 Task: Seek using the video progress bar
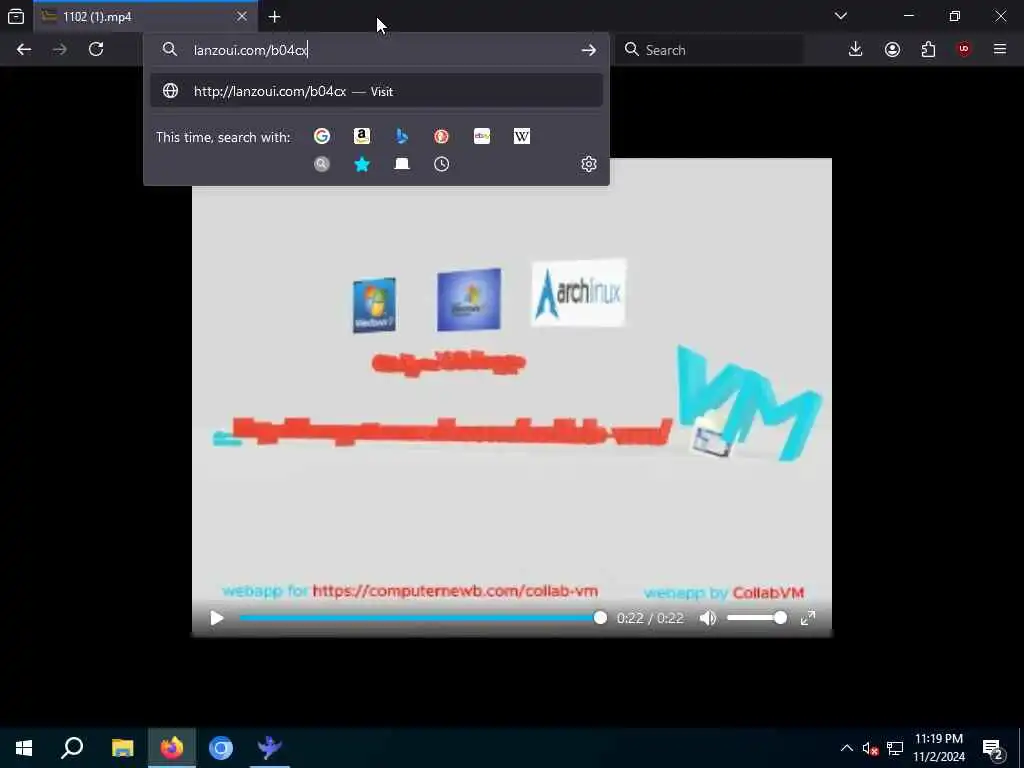(419, 618)
